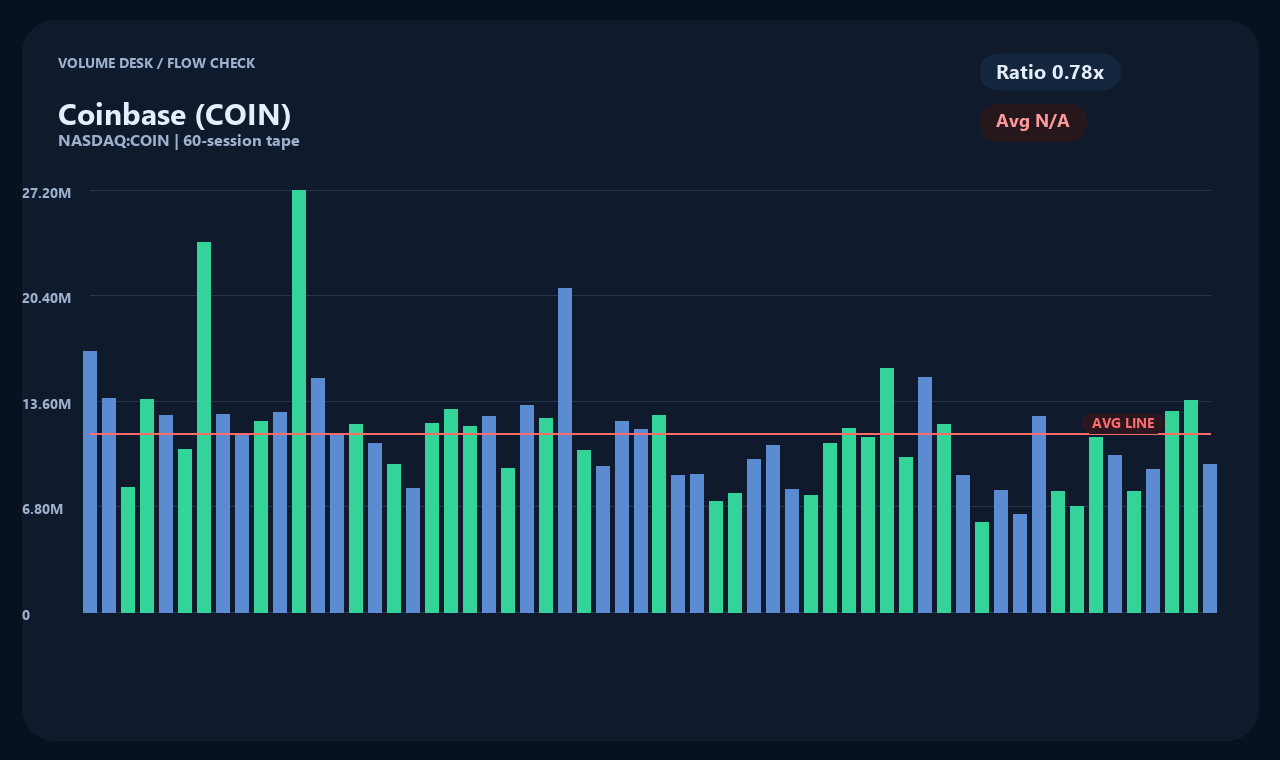Click the 6.80M axis label
This screenshot has height=760, width=1280.
(42, 509)
